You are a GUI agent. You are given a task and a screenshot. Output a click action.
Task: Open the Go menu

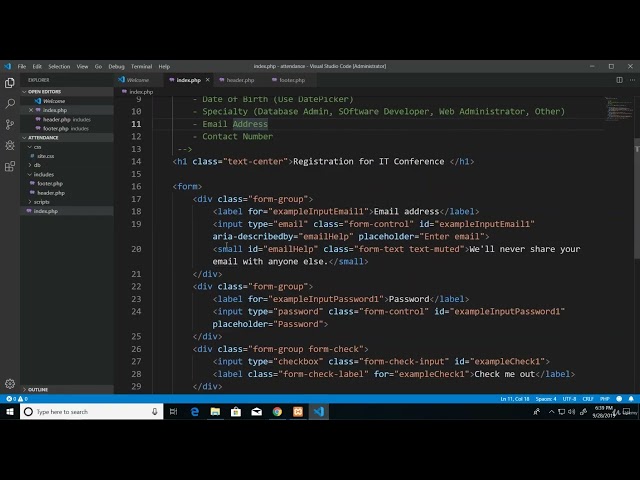point(98,67)
